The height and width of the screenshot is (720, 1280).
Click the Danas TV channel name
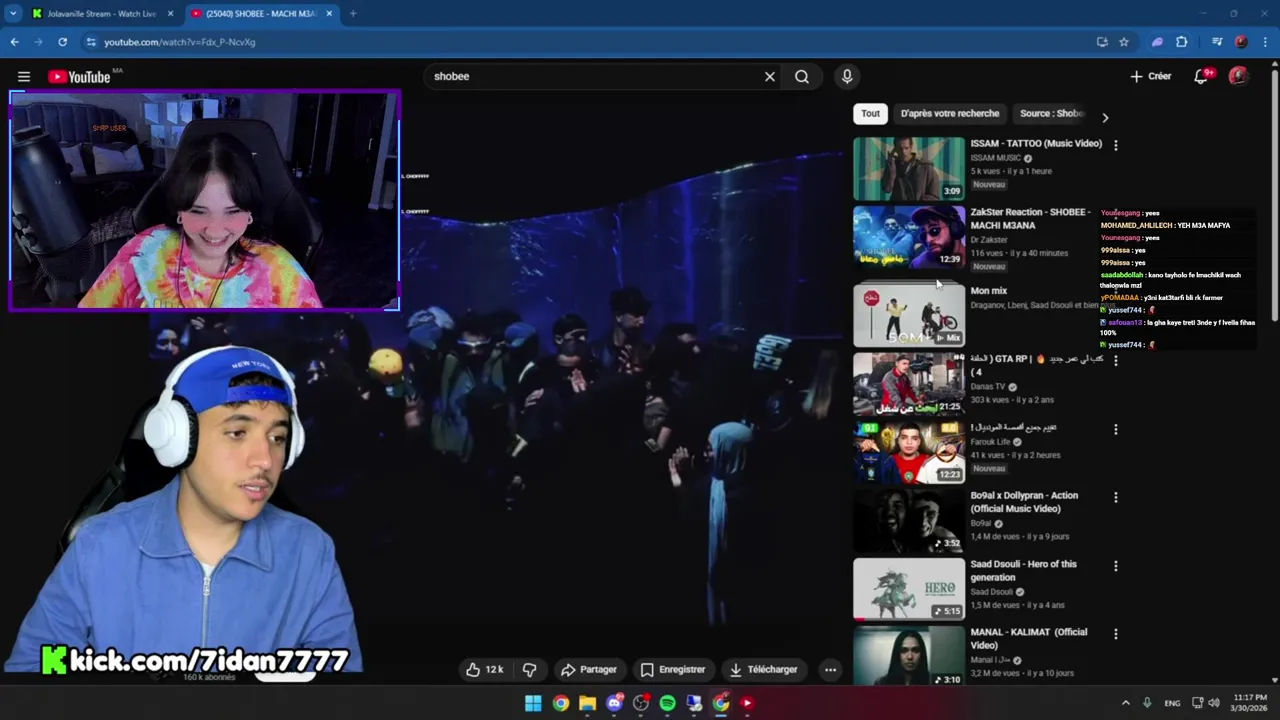tap(988, 387)
